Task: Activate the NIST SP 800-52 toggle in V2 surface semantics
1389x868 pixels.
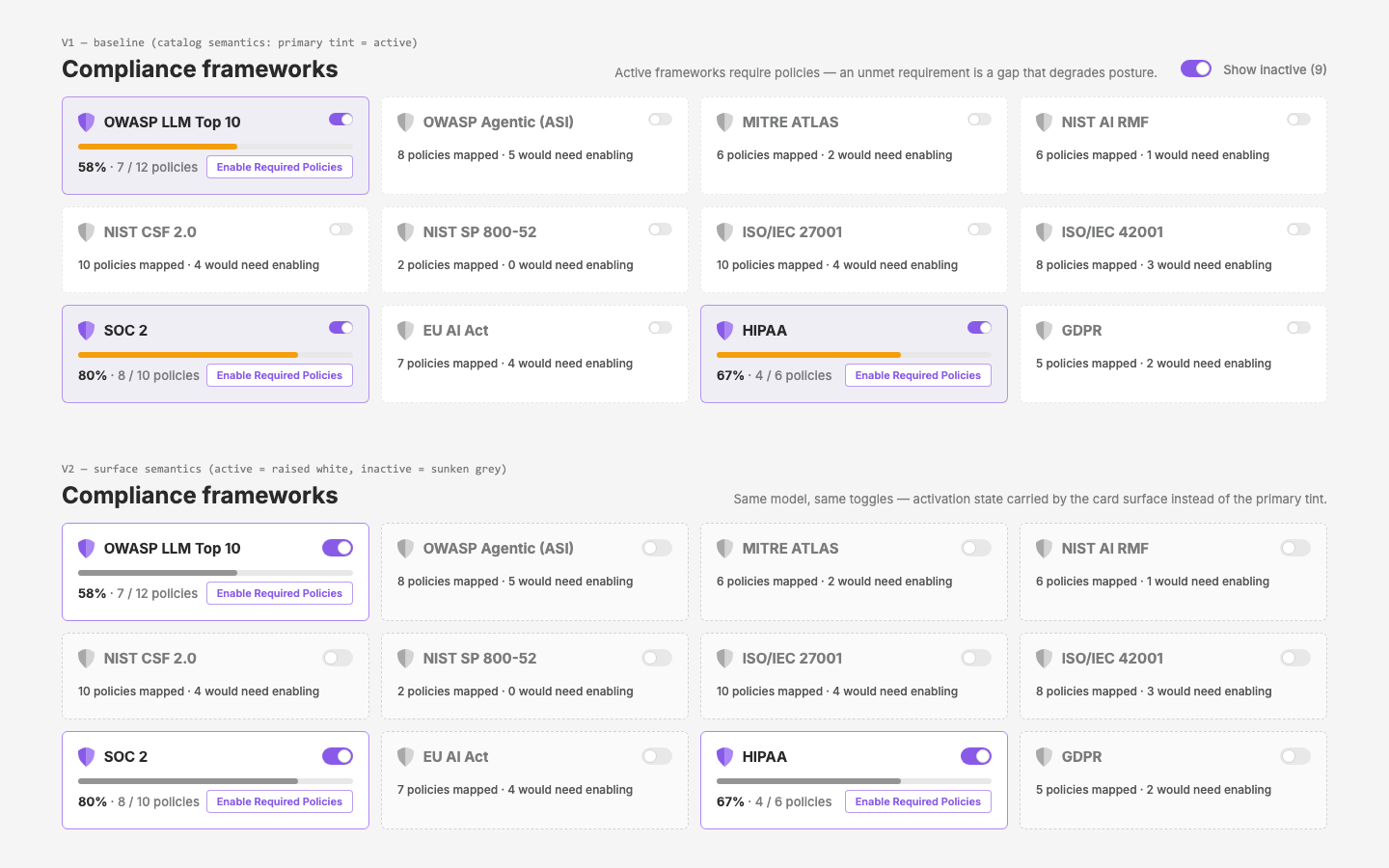Action: pos(657,658)
